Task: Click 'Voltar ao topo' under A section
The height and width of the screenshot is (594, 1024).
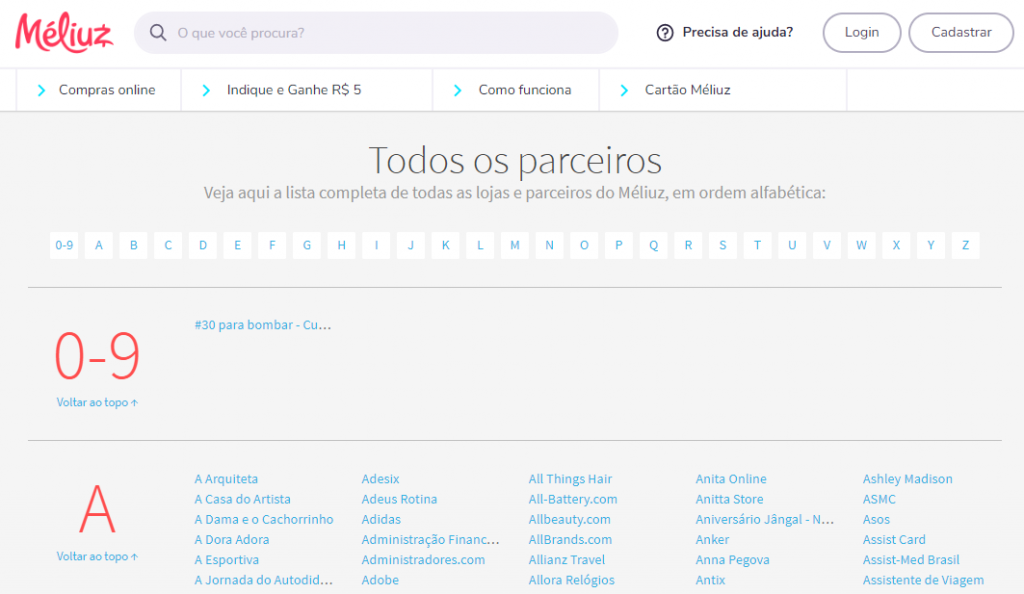Action: pos(97,557)
